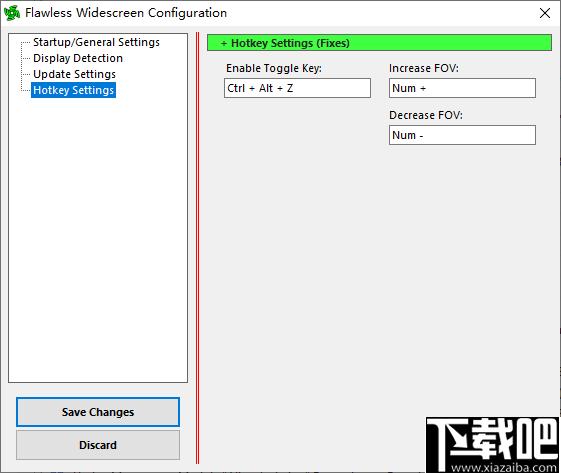Close the Flawless Widescreen Configuration window
561x473 pixels.
[545, 13]
